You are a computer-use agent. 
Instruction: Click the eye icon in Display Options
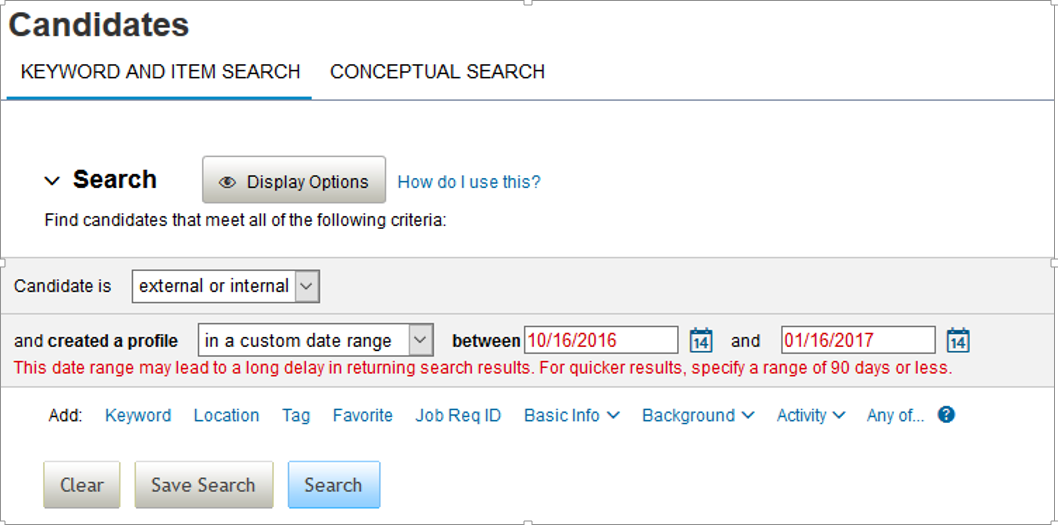click(227, 182)
